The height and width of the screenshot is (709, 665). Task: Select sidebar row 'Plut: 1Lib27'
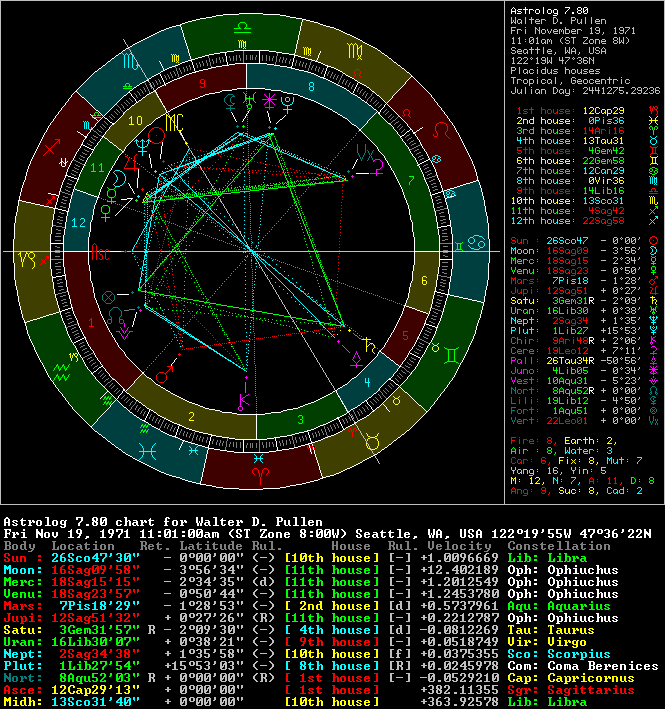(x=584, y=331)
